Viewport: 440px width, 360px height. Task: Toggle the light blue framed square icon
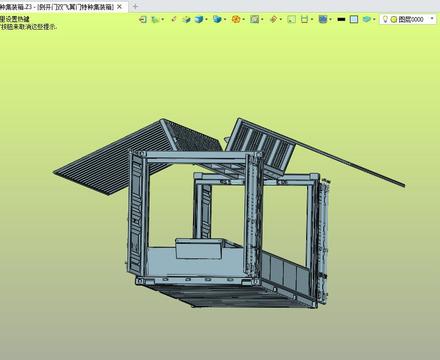click(x=354, y=19)
